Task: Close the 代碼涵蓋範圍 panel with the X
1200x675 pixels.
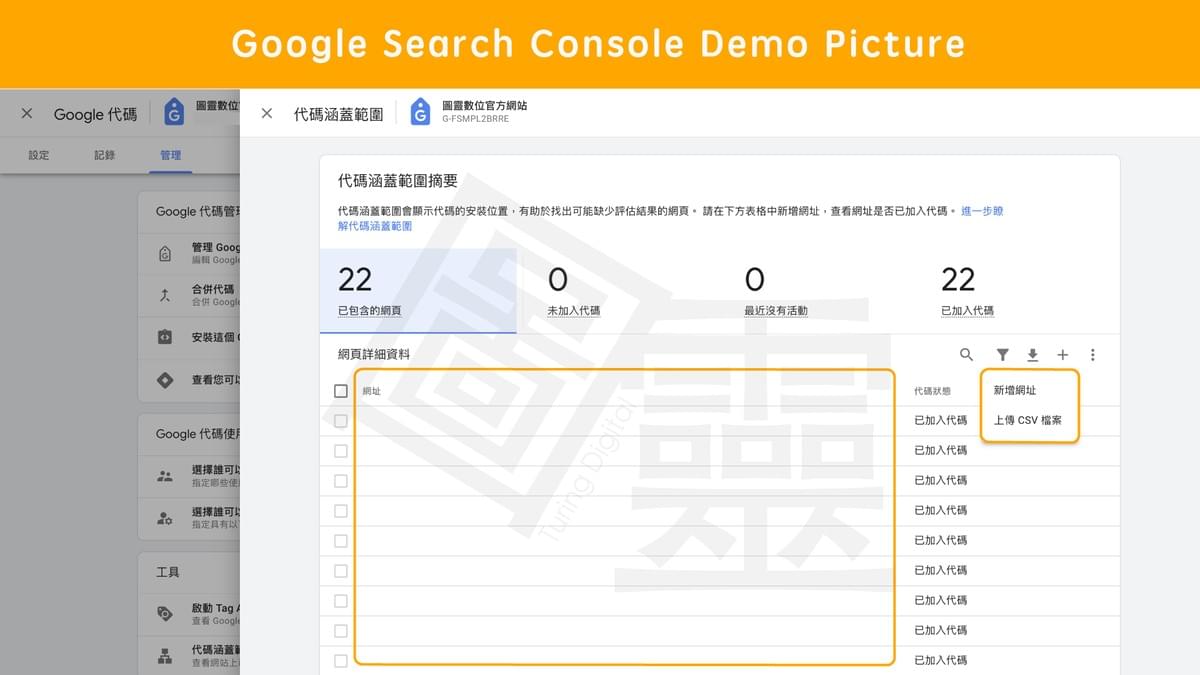Action: click(x=267, y=113)
